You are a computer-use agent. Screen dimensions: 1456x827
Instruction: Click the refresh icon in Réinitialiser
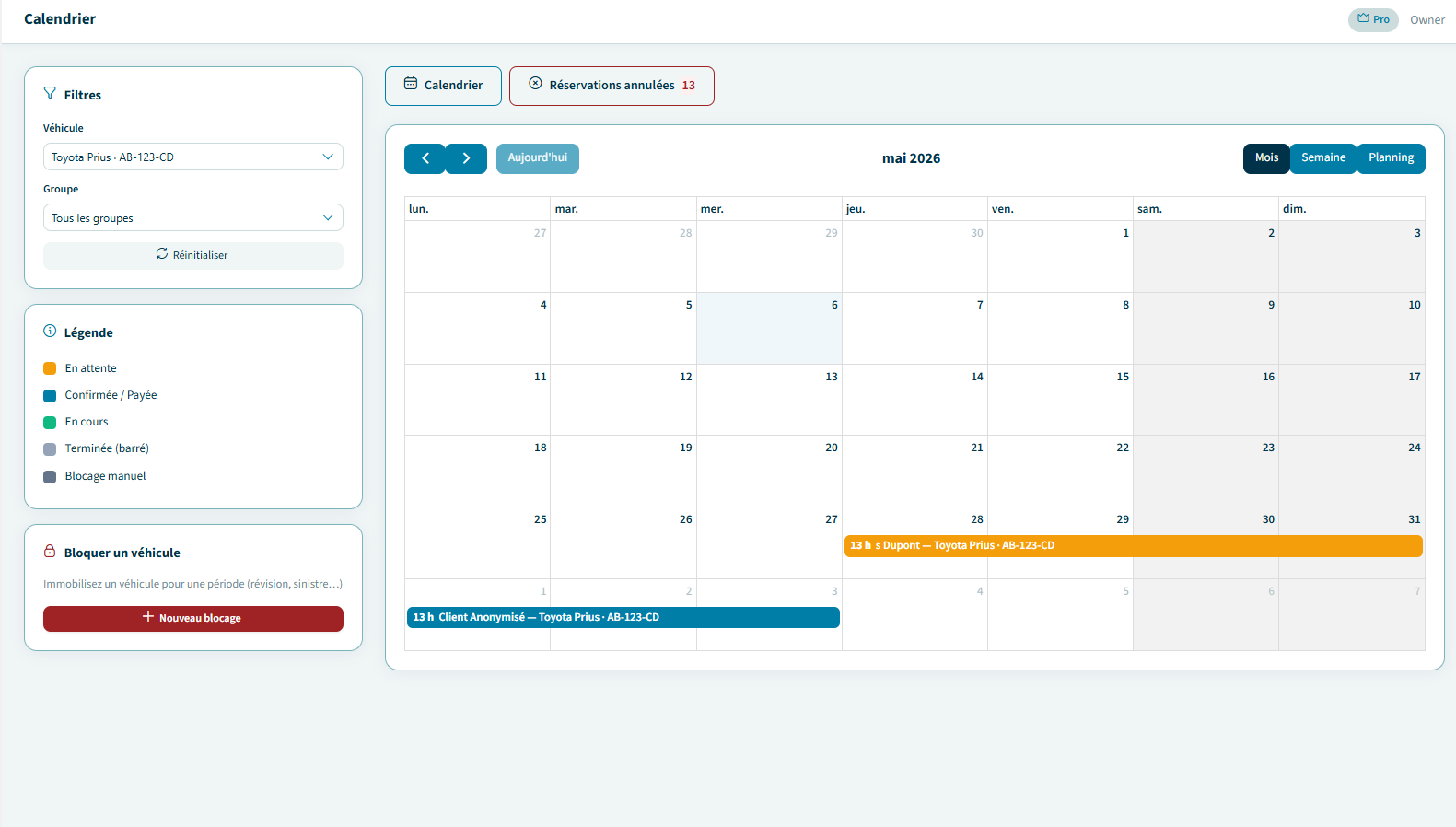162,254
